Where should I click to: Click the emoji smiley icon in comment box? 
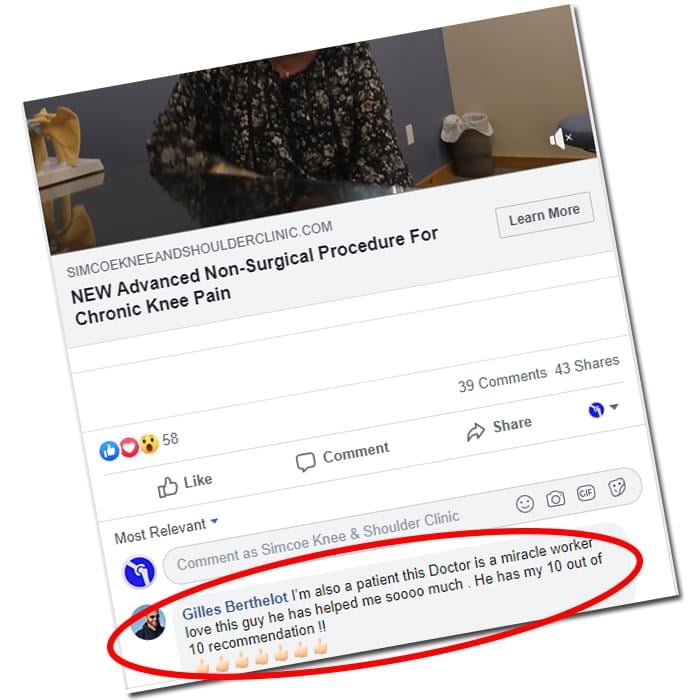[x=525, y=504]
